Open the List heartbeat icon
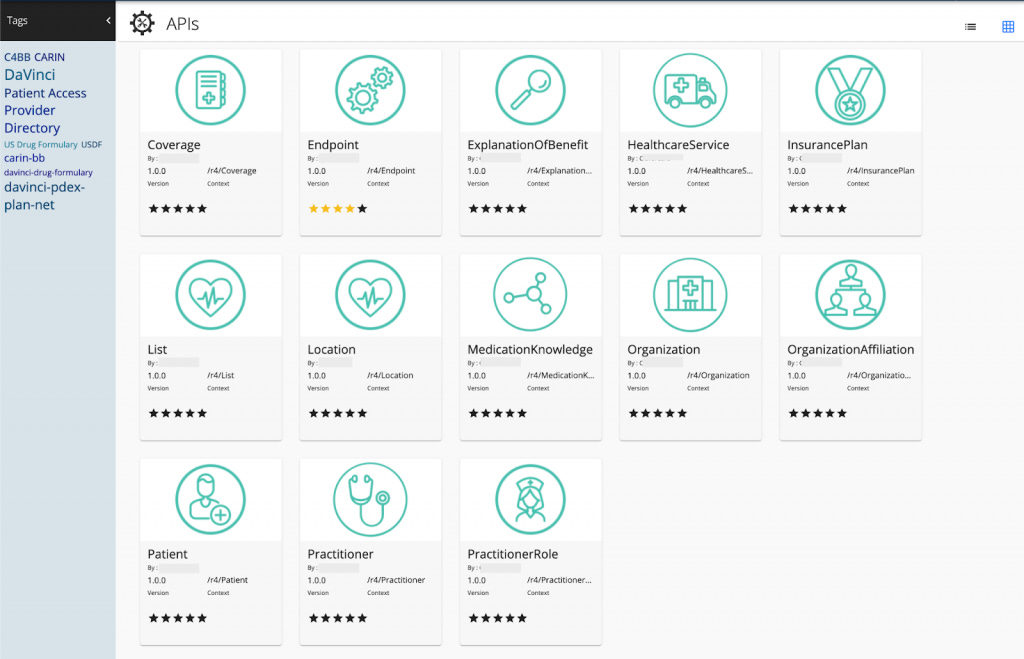Viewport: 1024px width, 659px height. point(210,295)
